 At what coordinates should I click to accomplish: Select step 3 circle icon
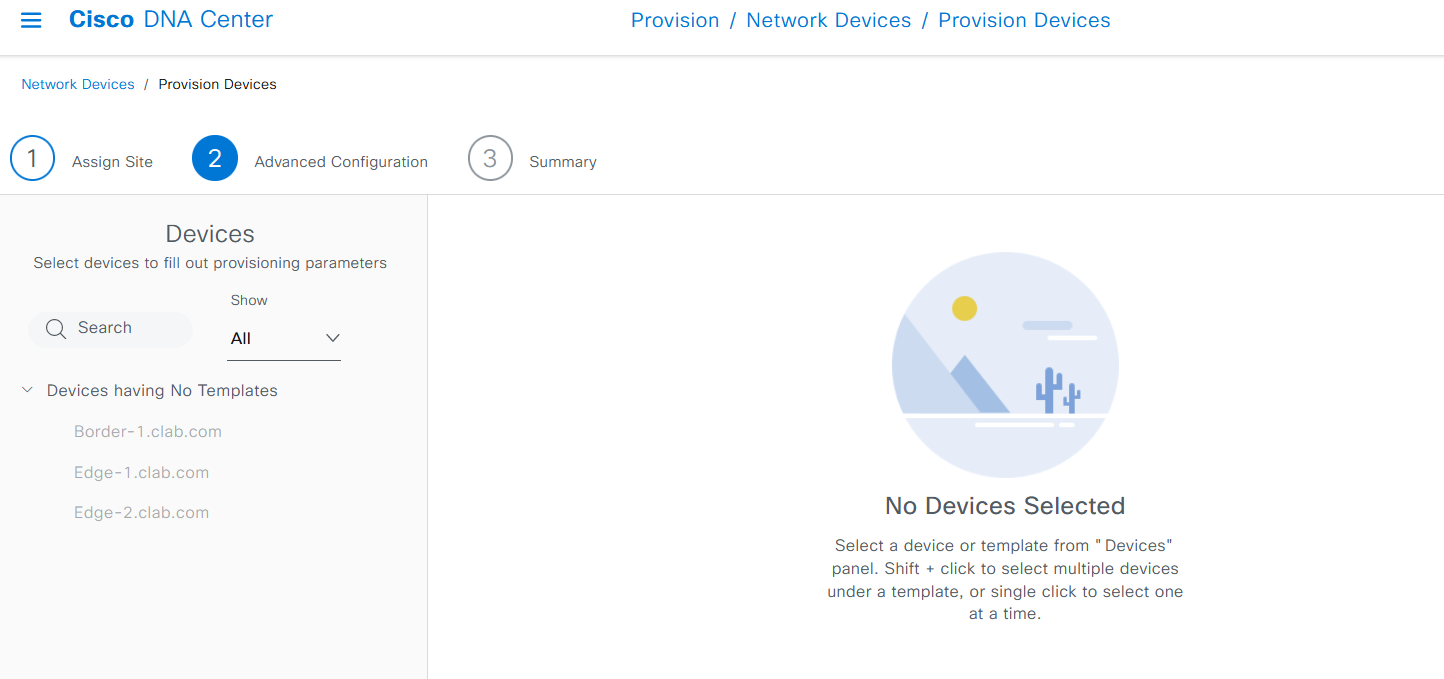point(490,159)
